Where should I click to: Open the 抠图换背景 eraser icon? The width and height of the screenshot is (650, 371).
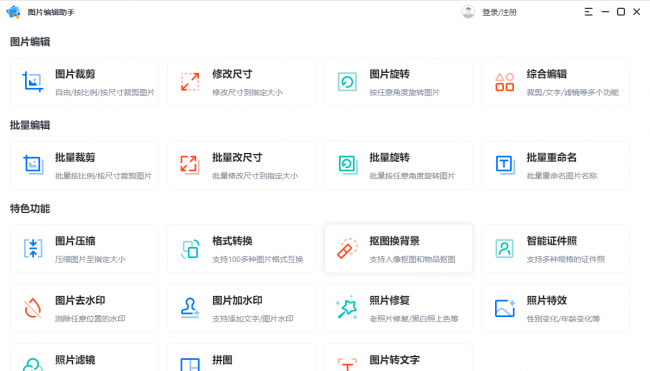[347, 248]
